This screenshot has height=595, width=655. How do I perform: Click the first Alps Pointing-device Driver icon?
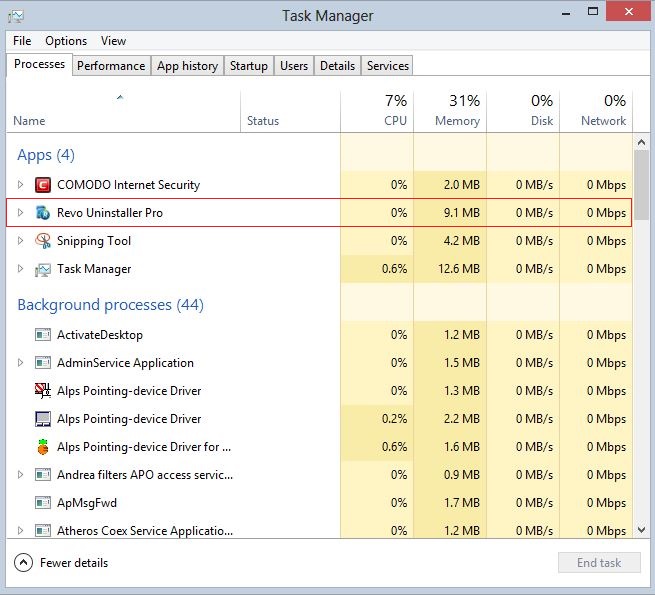click(x=43, y=391)
